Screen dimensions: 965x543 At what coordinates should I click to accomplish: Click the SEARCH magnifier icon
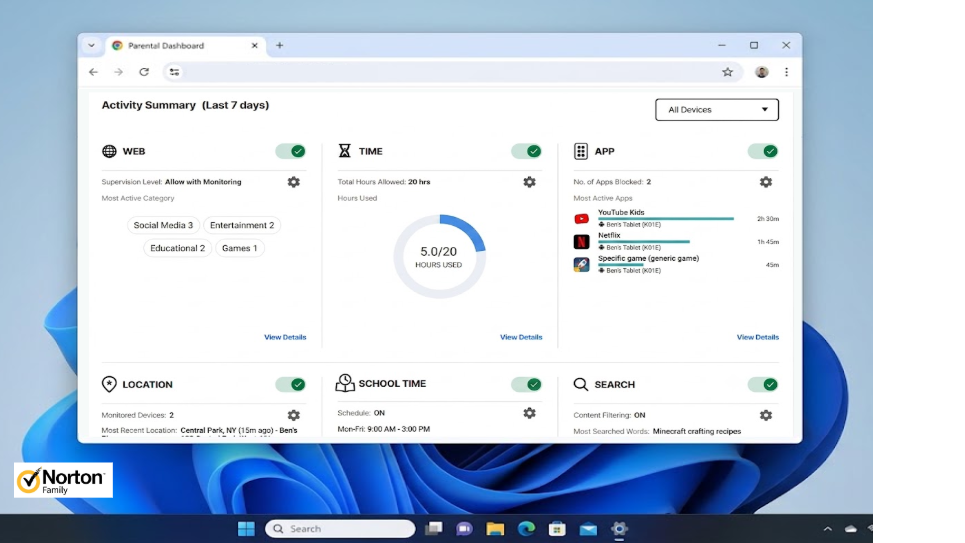(580, 384)
